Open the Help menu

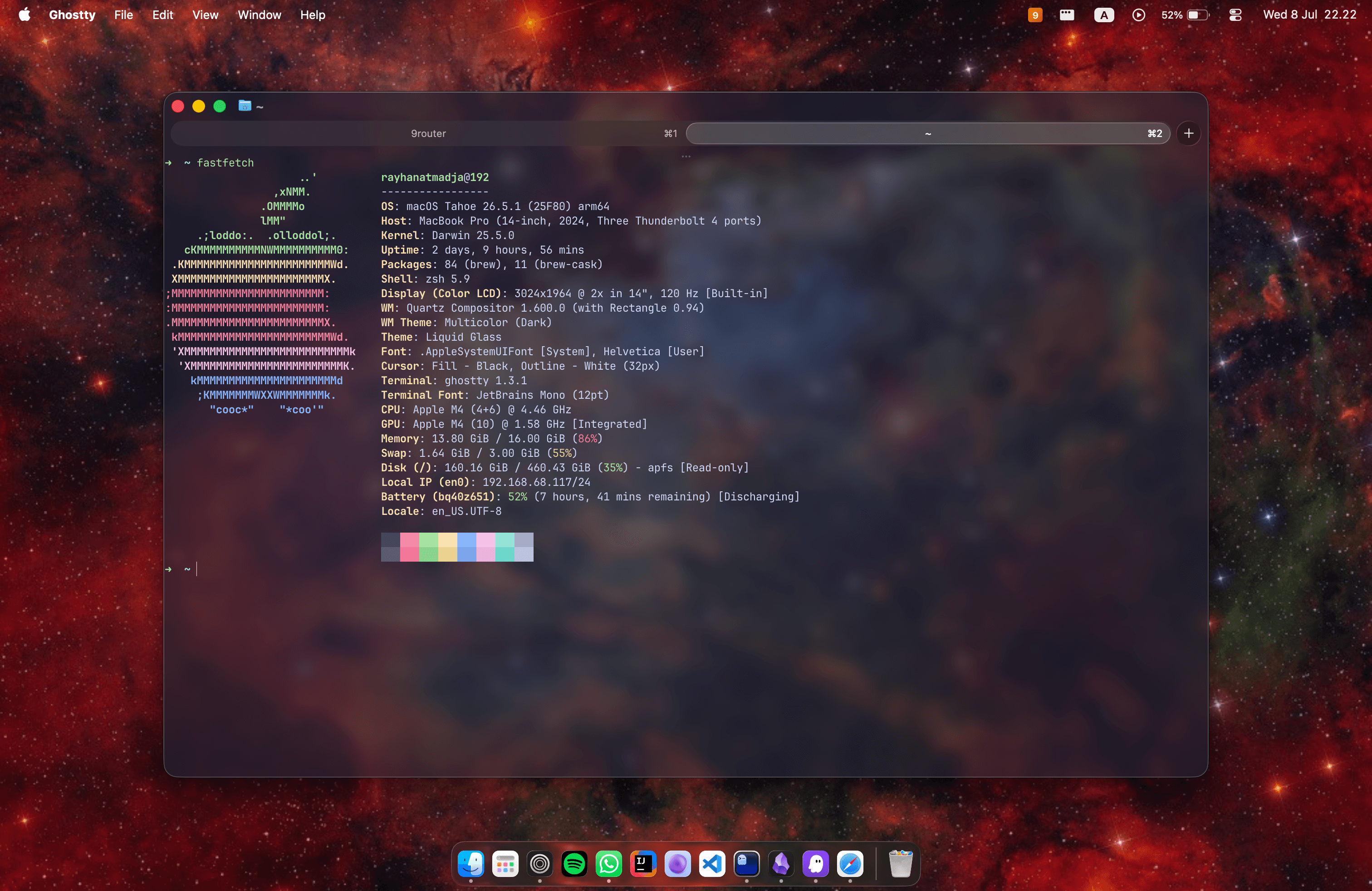[x=313, y=15]
